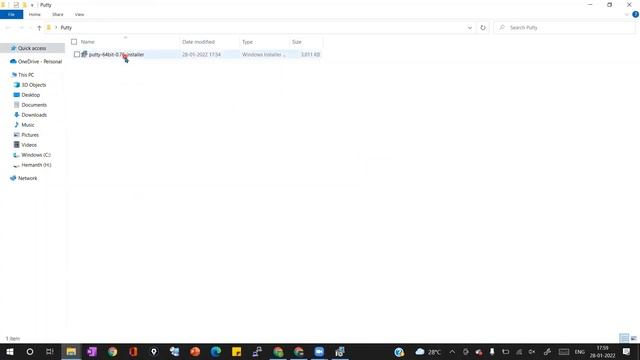Toggle the select-all checkbox in header
The height and width of the screenshot is (360, 640).
click(74, 42)
